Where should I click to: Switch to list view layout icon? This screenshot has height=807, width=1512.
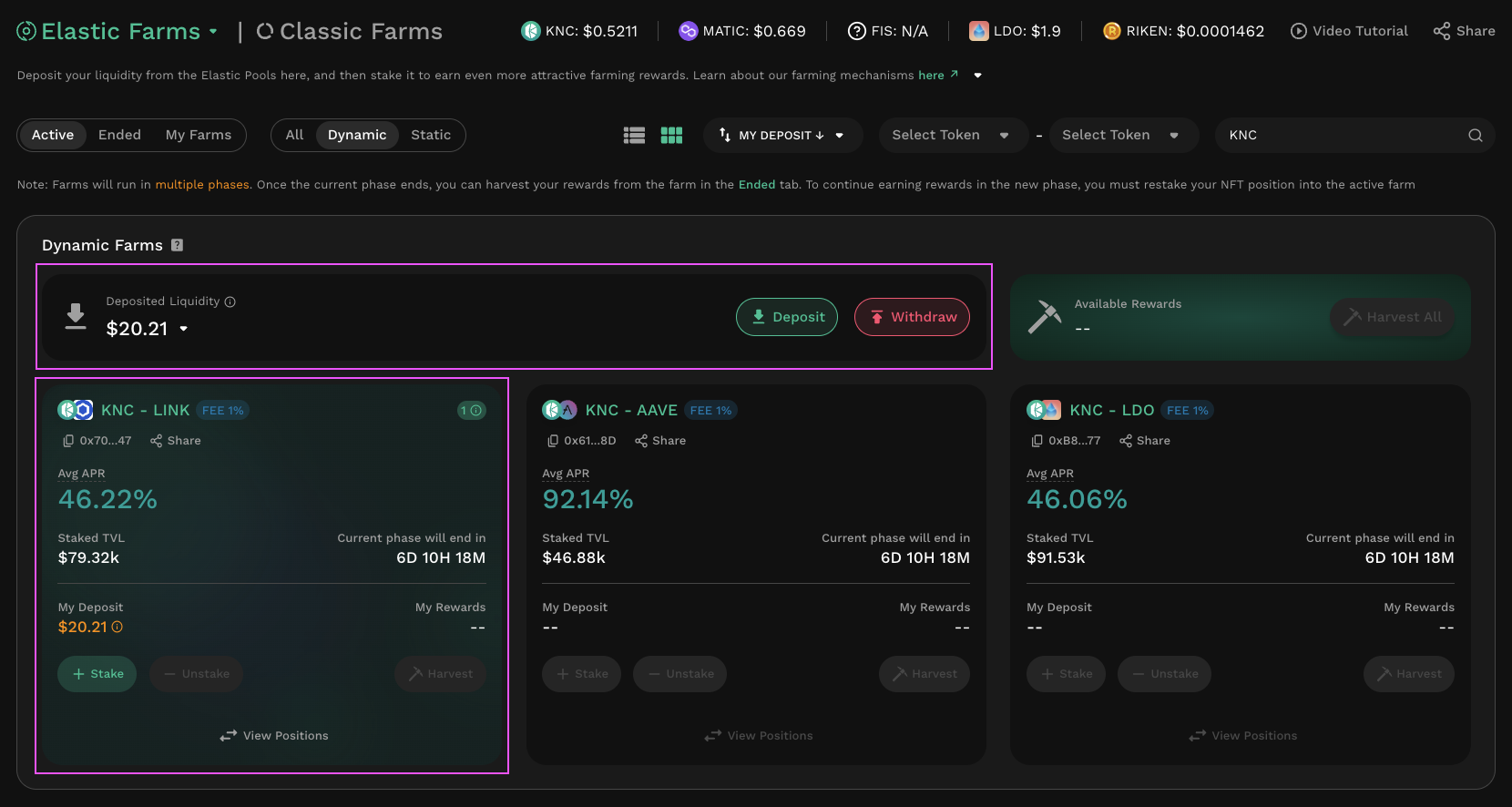(x=634, y=136)
